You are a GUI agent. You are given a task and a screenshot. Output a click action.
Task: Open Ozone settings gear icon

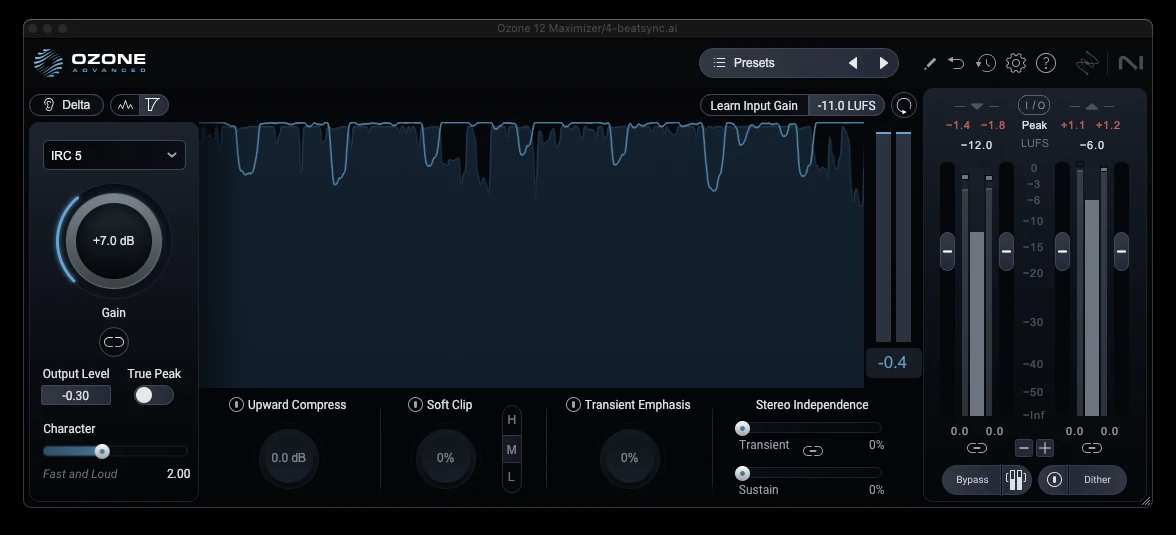click(x=1016, y=63)
